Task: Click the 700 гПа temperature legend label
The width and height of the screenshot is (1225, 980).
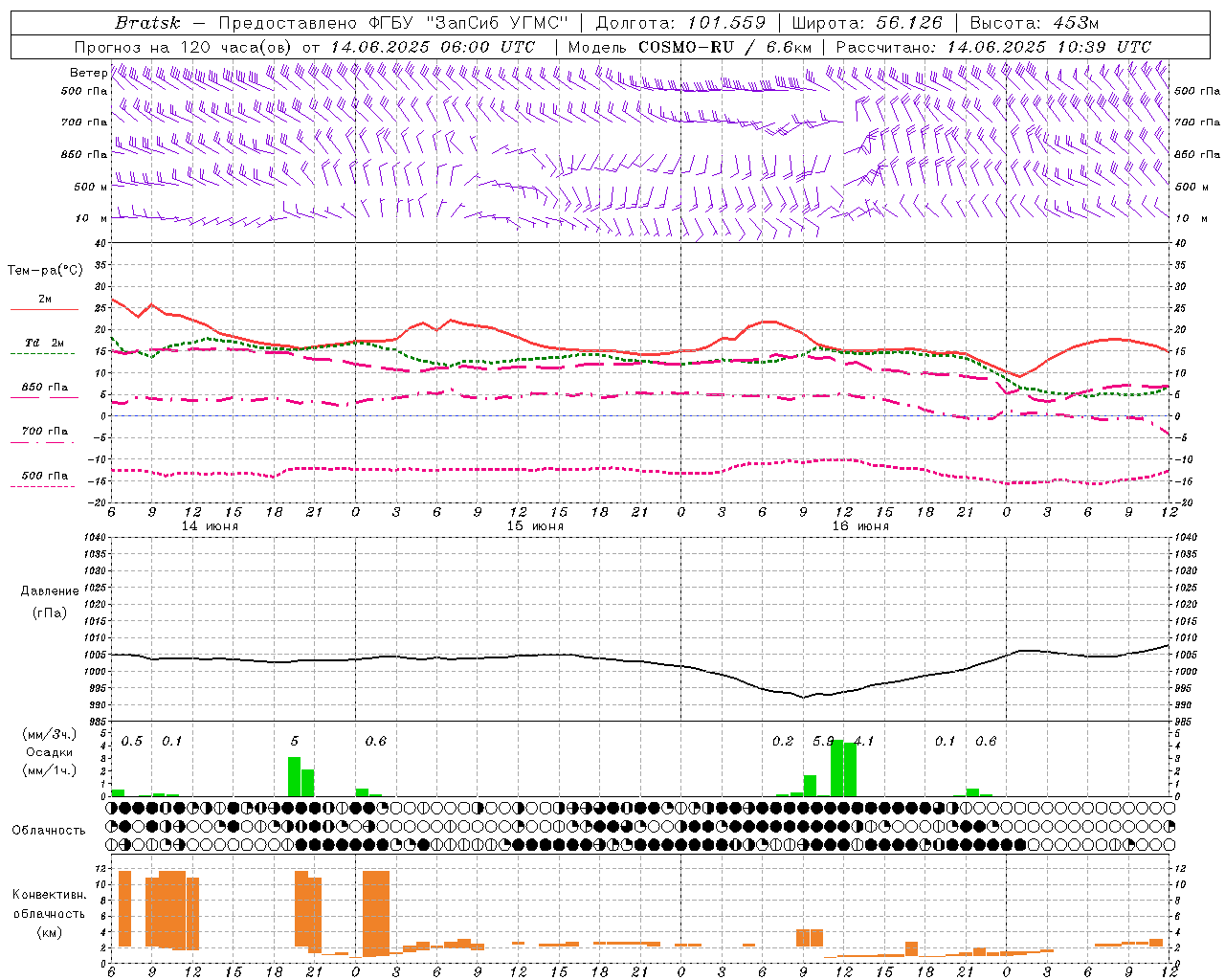Action: click(x=45, y=431)
